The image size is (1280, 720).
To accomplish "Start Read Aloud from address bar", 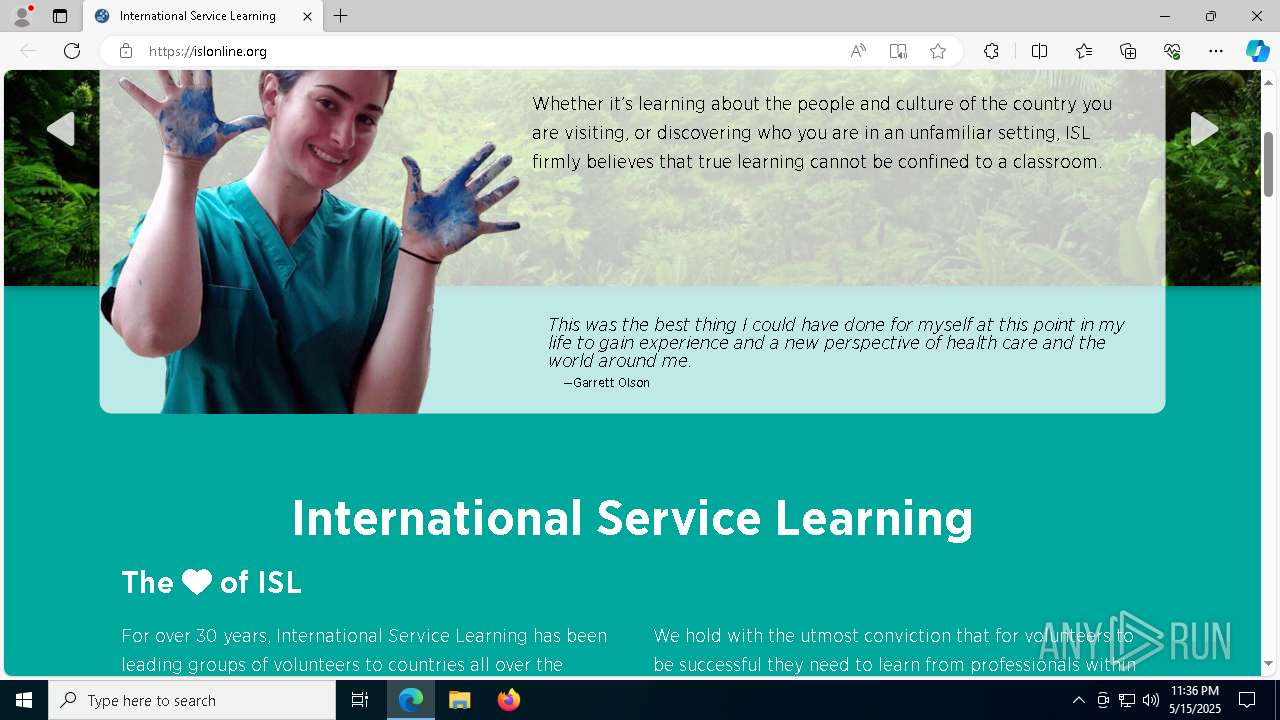I will pos(858,51).
